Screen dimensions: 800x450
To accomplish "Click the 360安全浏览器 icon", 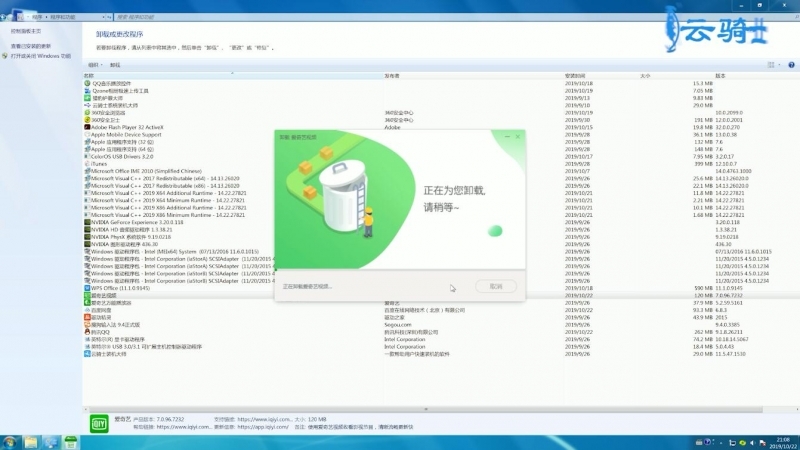I will coord(87,112).
